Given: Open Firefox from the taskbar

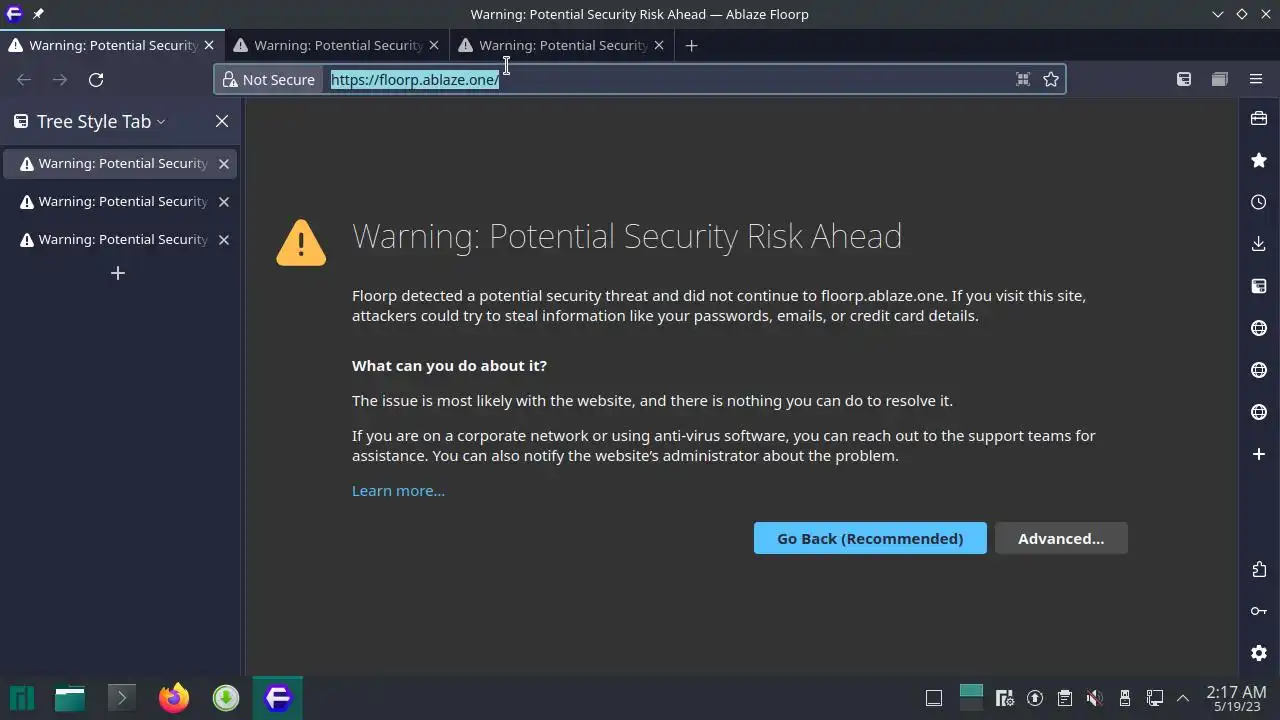Looking at the screenshot, I should coord(174,697).
